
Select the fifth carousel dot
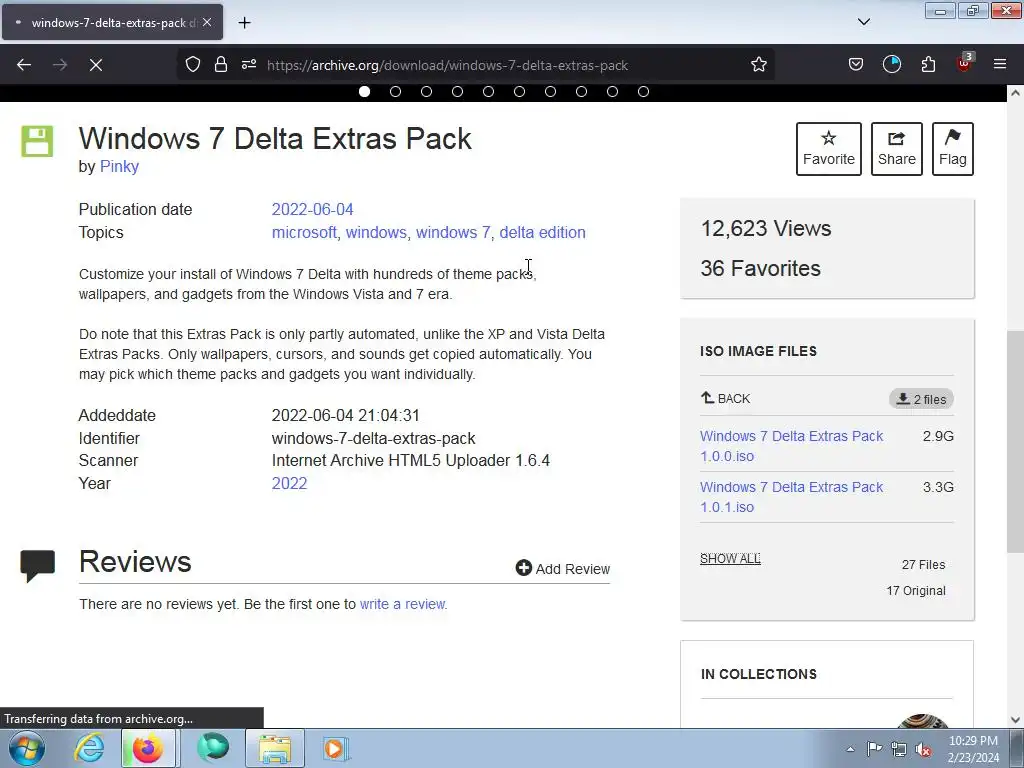click(x=488, y=92)
